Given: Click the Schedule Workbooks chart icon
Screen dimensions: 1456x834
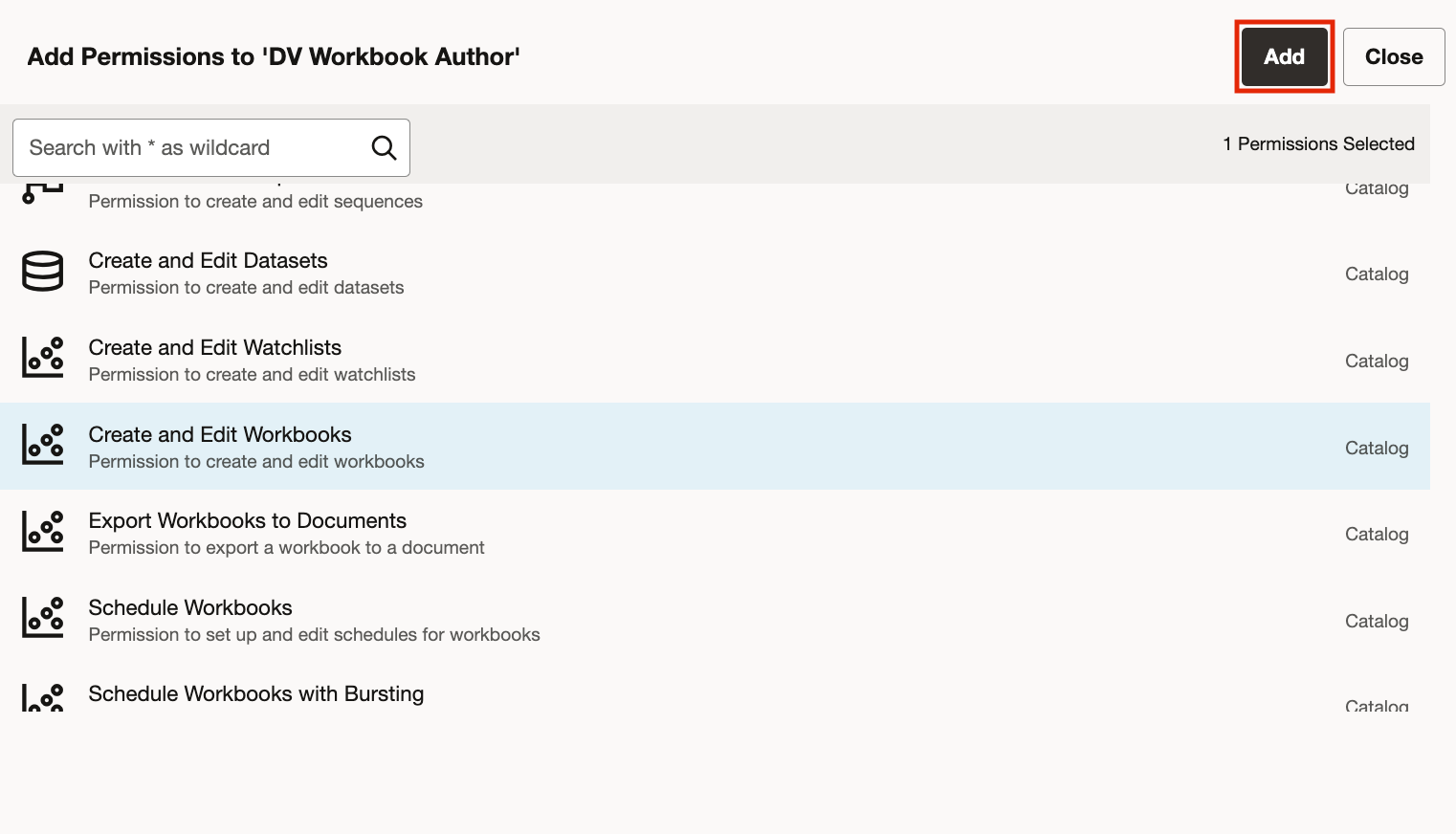Looking at the screenshot, I should (43, 618).
